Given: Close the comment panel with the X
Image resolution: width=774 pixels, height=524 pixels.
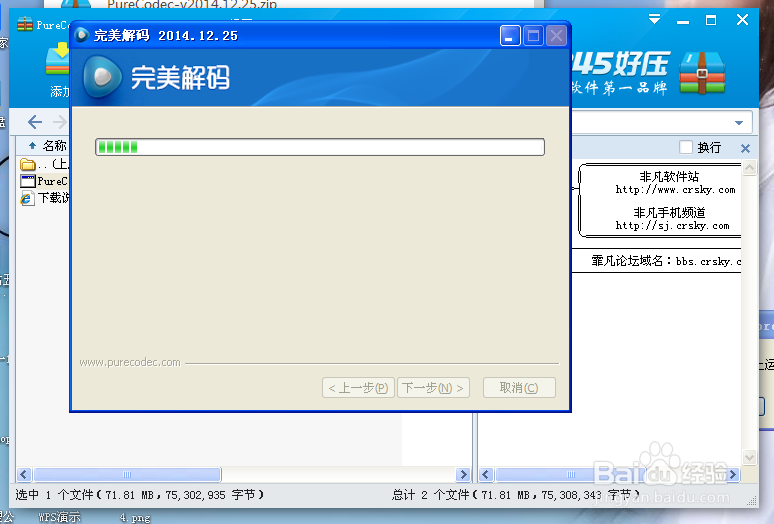Looking at the screenshot, I should 745,148.
